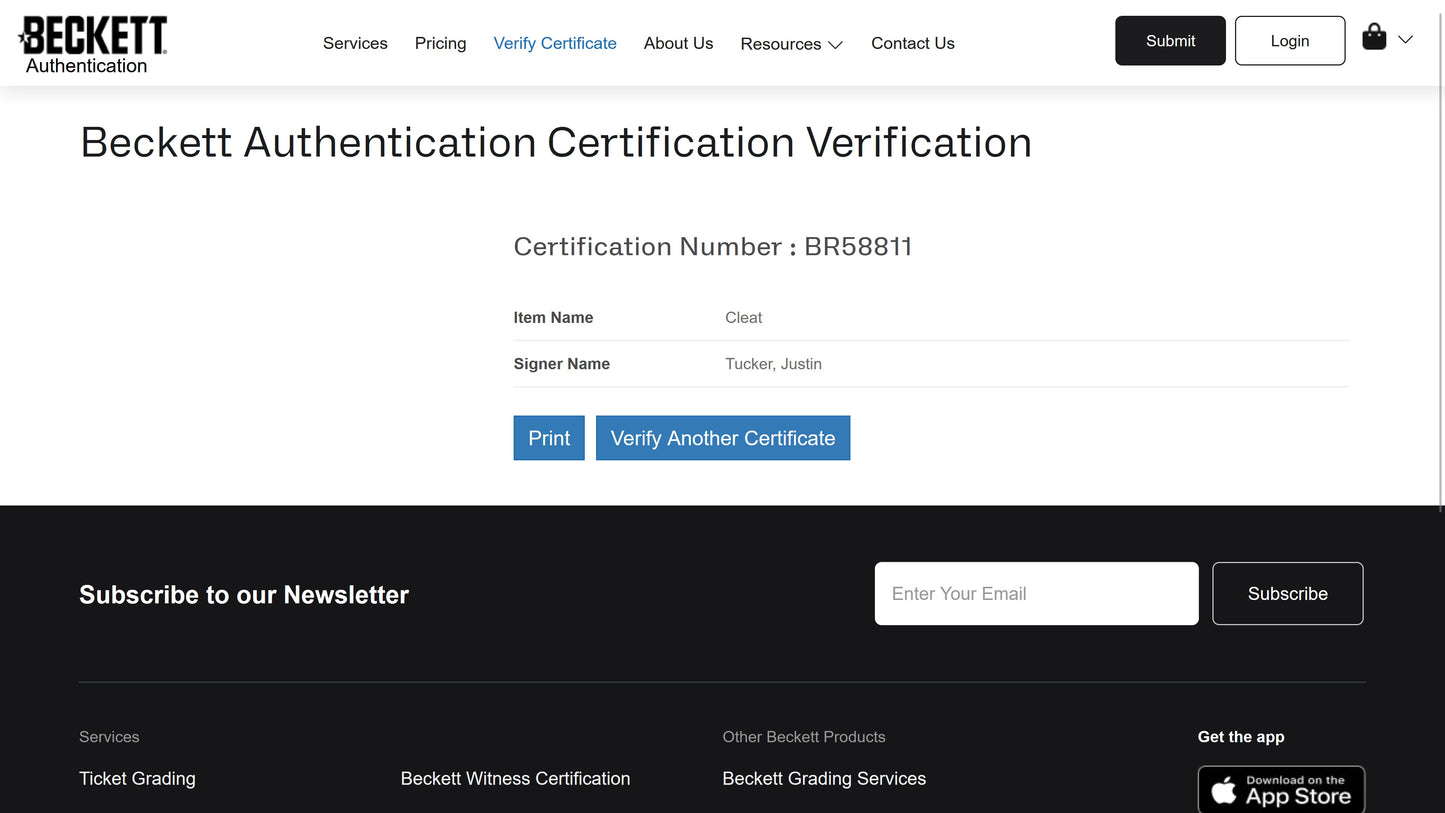Open the Services menu item
The height and width of the screenshot is (813, 1445).
coord(355,43)
